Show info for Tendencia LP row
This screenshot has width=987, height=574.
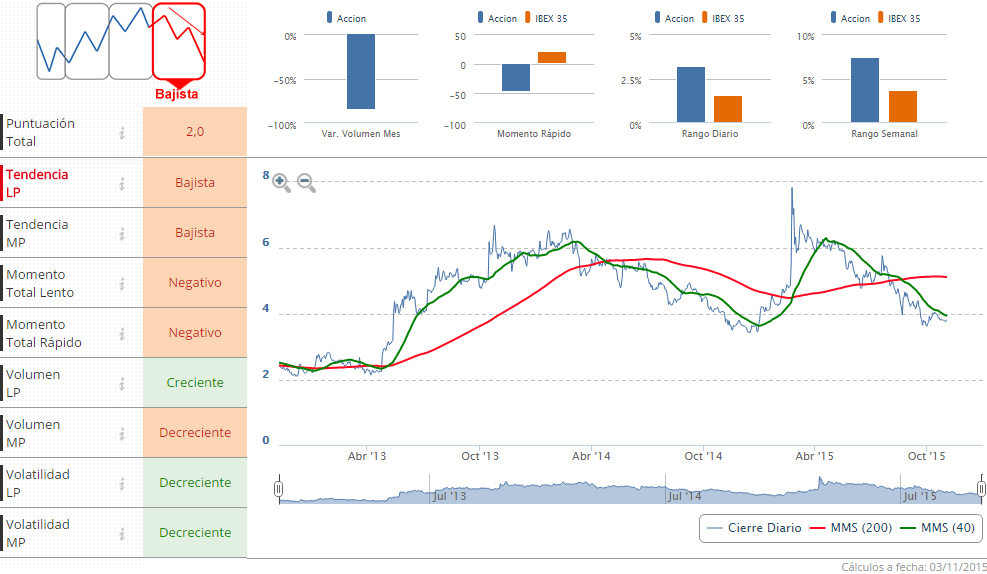(121, 183)
